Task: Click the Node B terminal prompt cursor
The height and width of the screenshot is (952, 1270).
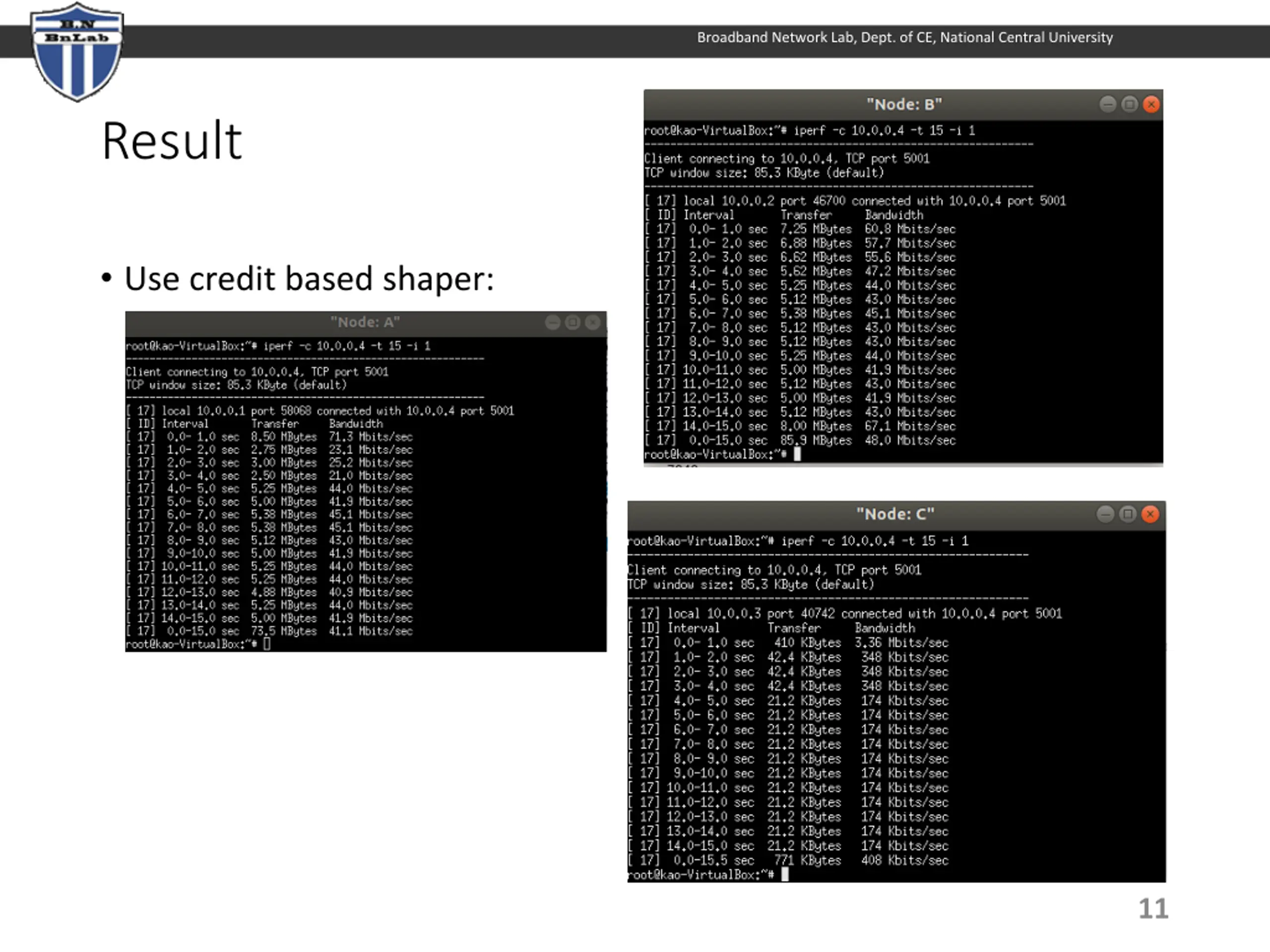Action: tap(797, 455)
